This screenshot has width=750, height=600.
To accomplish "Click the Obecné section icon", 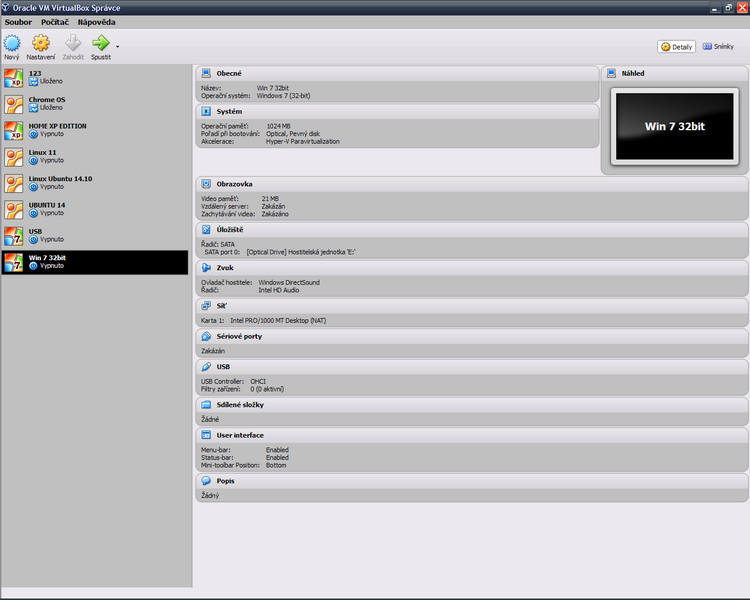I will (x=206, y=73).
